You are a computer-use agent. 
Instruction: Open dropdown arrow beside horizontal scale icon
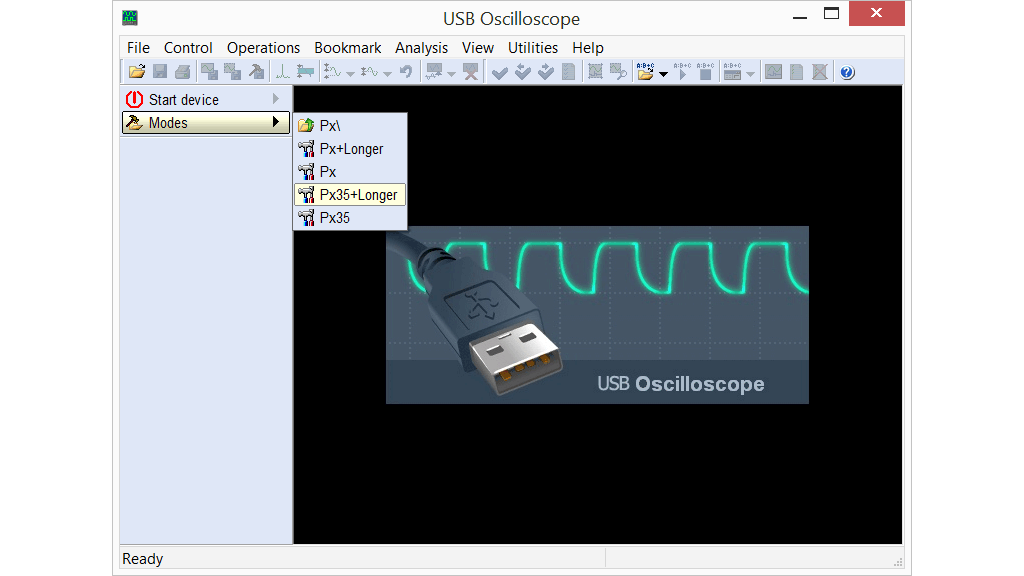tap(387, 74)
